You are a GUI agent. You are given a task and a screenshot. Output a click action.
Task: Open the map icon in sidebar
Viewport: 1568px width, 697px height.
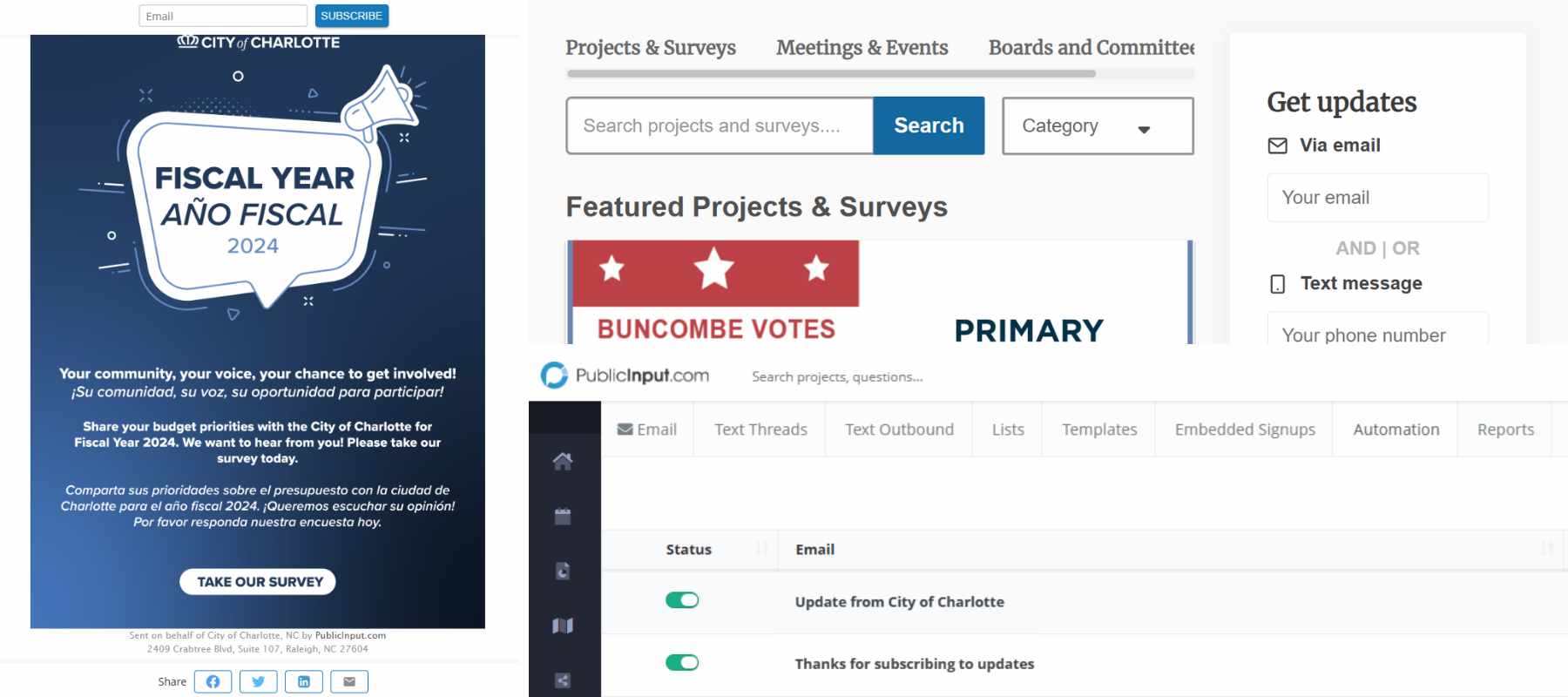[x=563, y=626]
